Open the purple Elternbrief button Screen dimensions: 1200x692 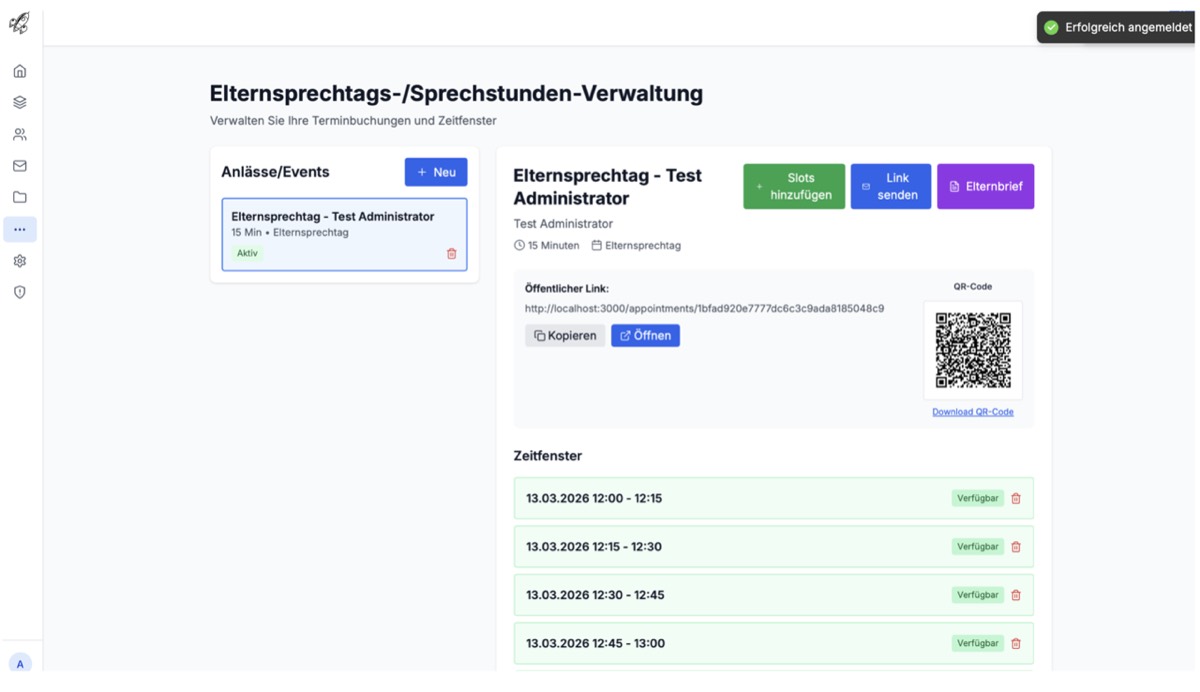985,186
